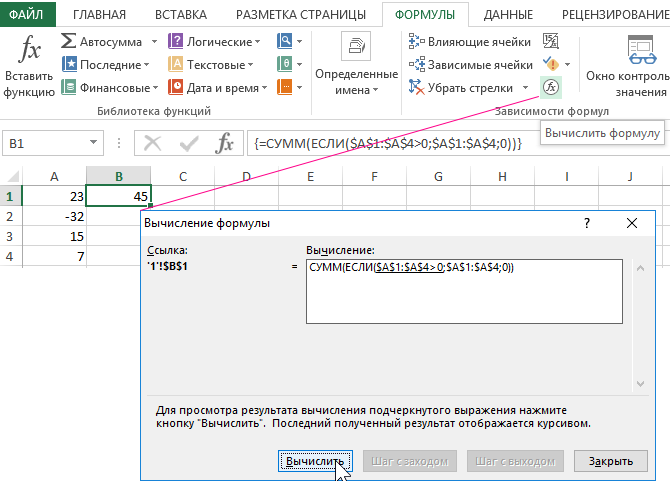Select cell A3 containing 15

coord(54,236)
